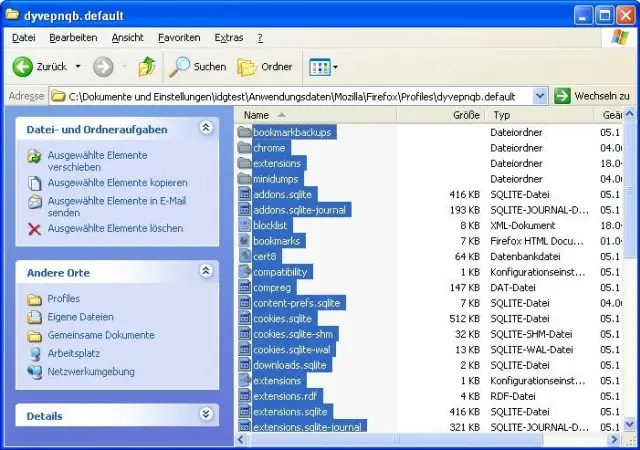Click the Wechseln zu go button
The image size is (640, 450).
[591, 96]
